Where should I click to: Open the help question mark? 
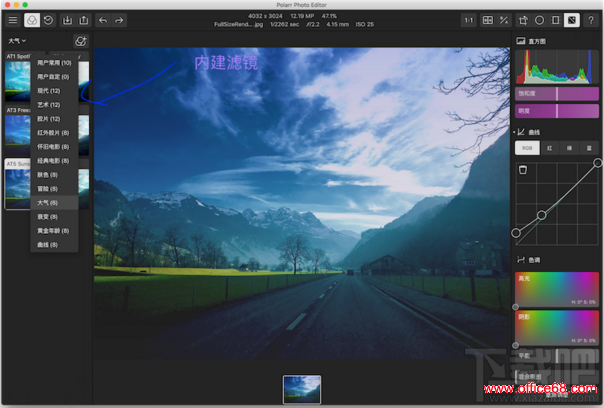click(x=591, y=20)
